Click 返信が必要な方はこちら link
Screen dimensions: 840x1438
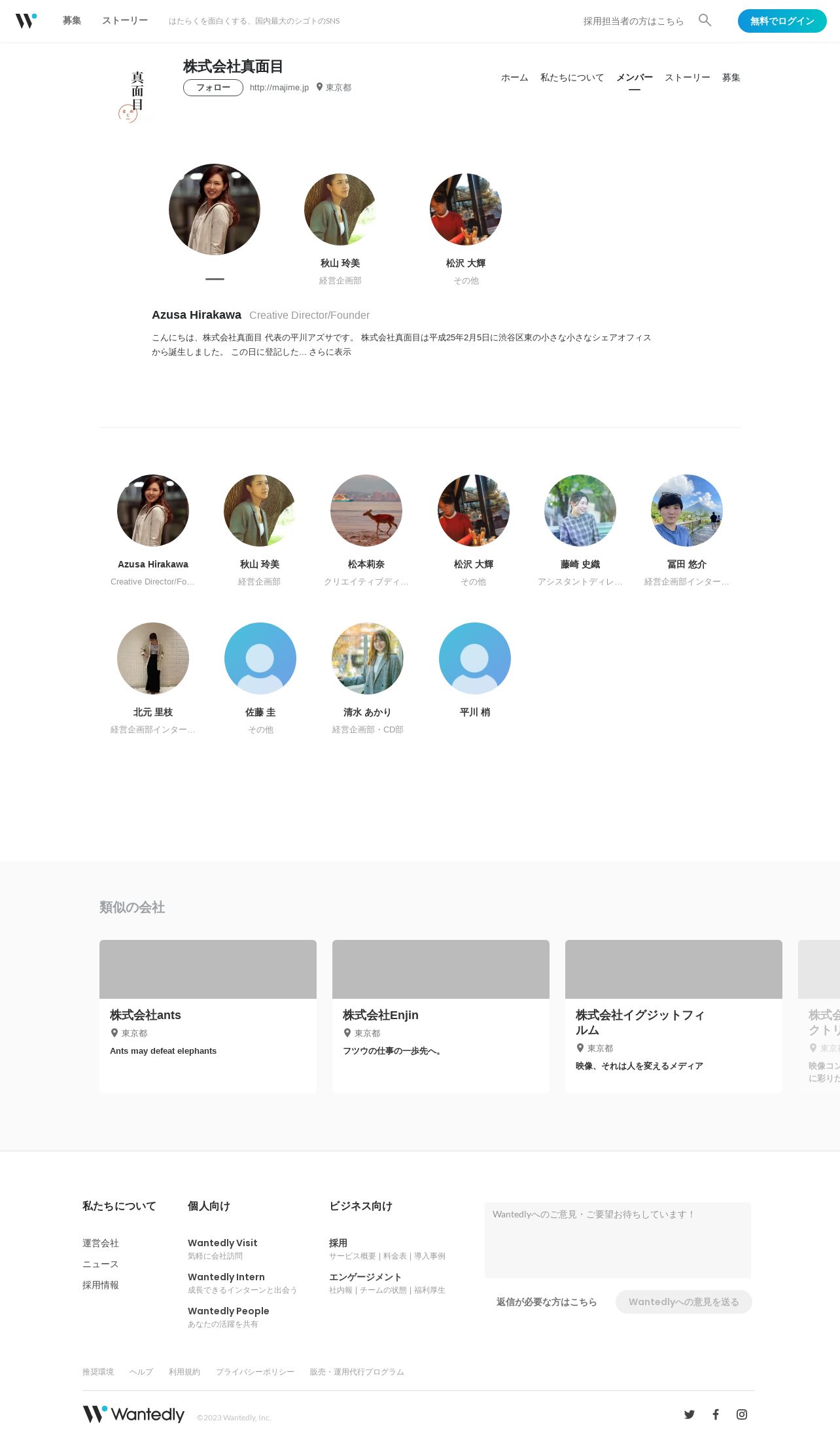546,1302
